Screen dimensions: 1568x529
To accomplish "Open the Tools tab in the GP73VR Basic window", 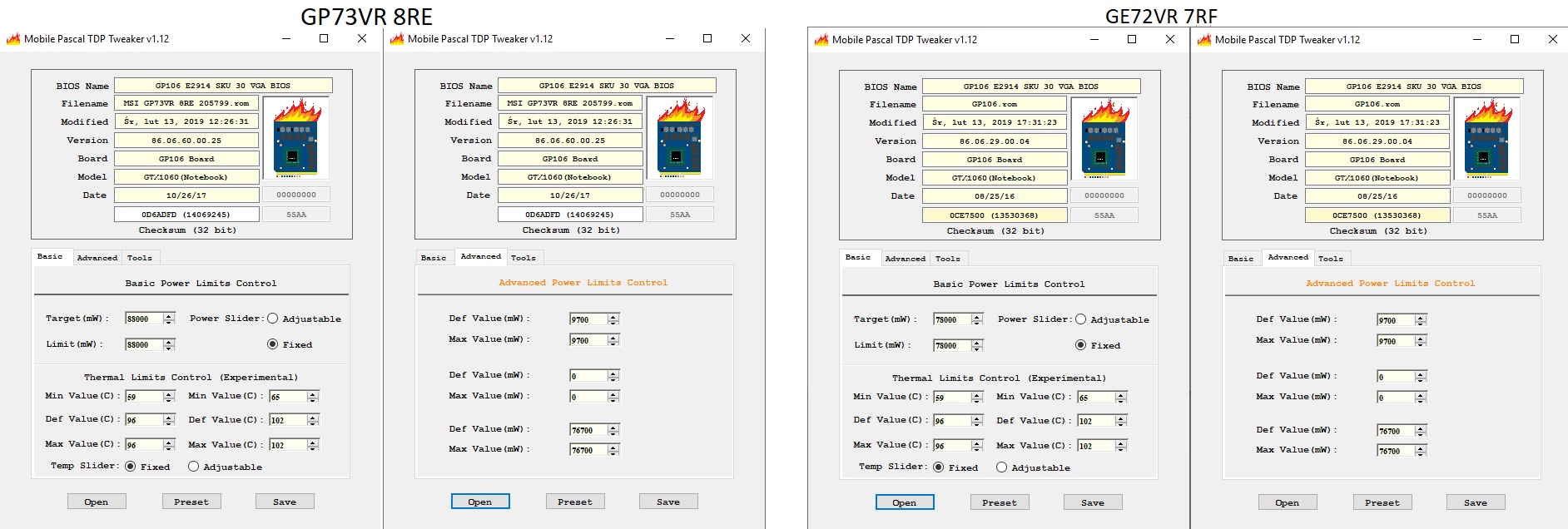I will [140, 258].
